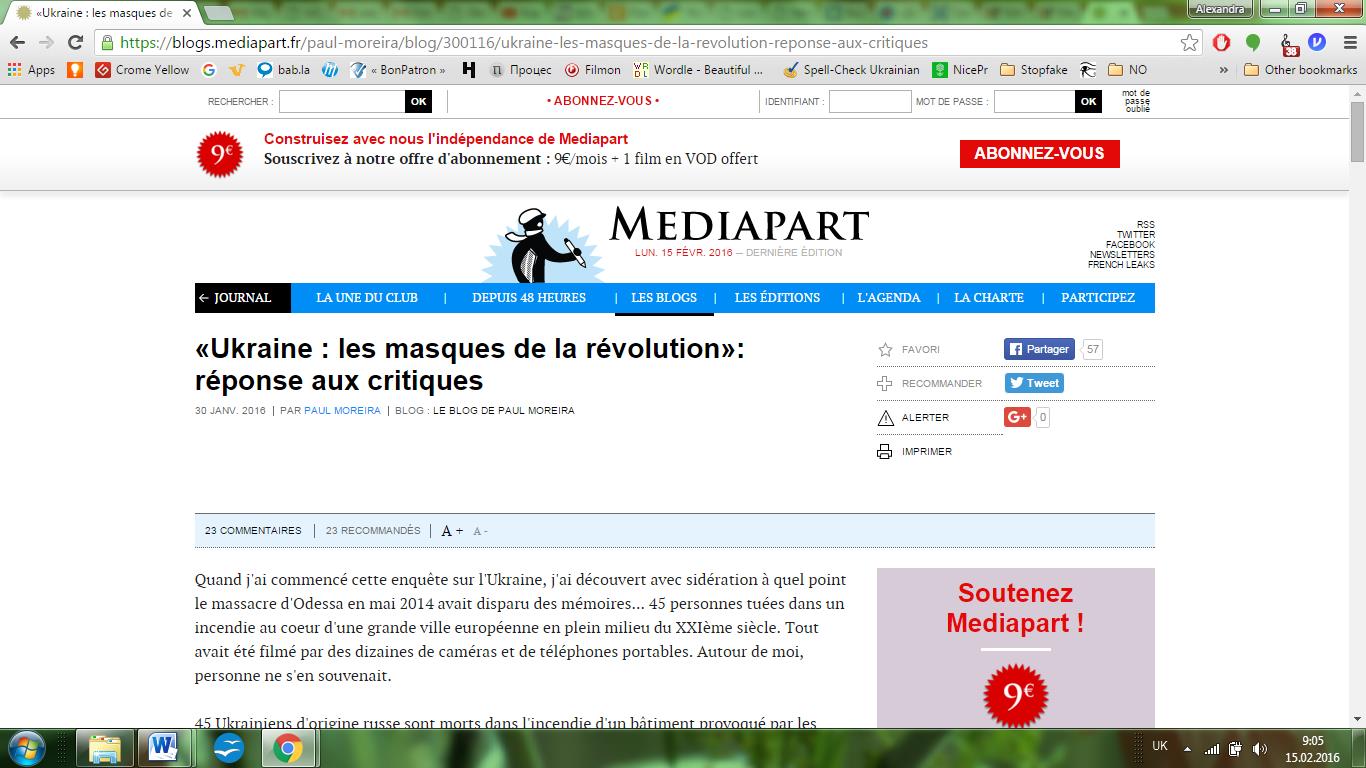Click OK button next to Rechercher
The width and height of the screenshot is (1366, 768).
pyautogui.click(x=418, y=101)
